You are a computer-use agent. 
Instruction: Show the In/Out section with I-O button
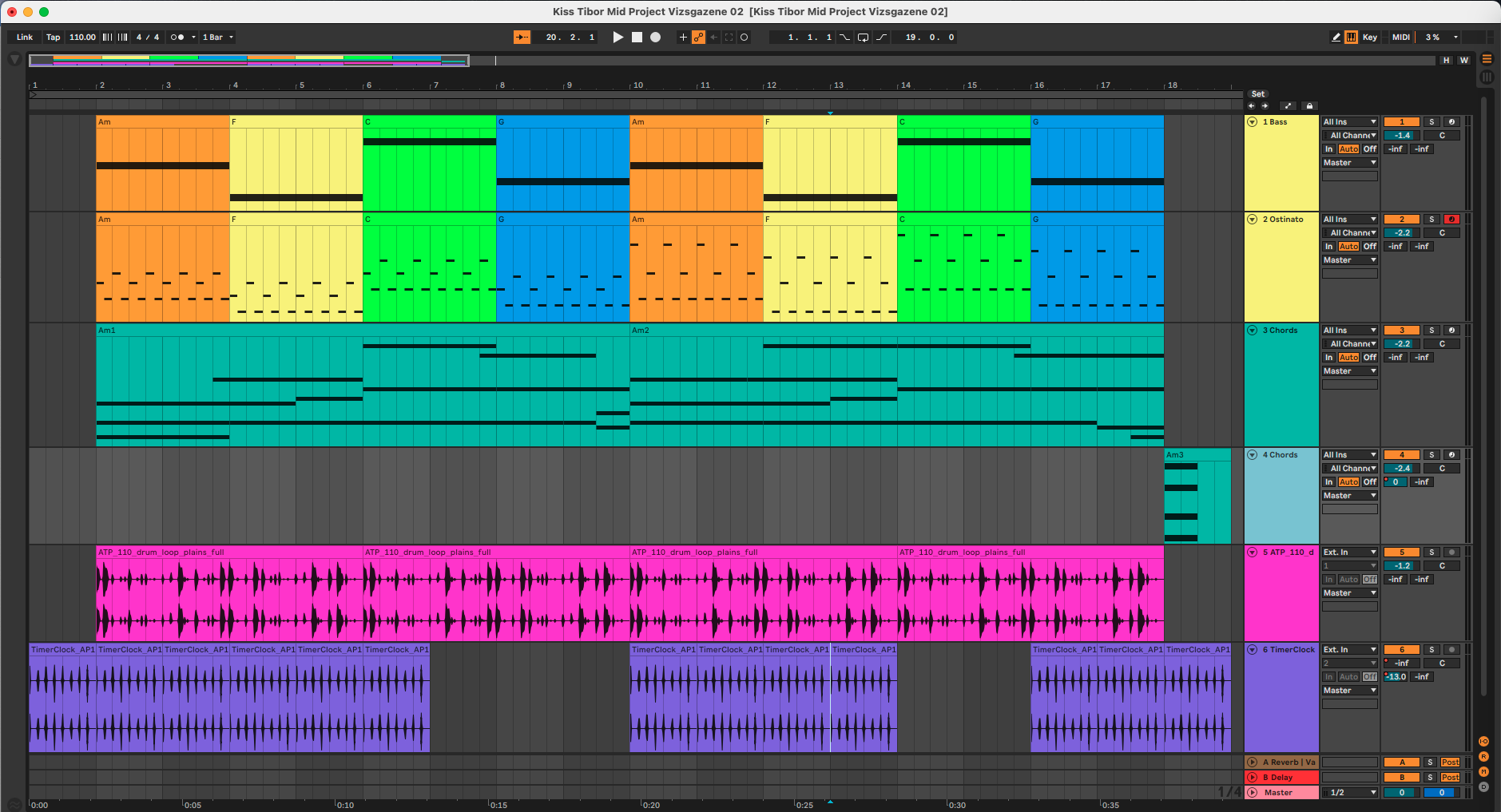[1483, 742]
